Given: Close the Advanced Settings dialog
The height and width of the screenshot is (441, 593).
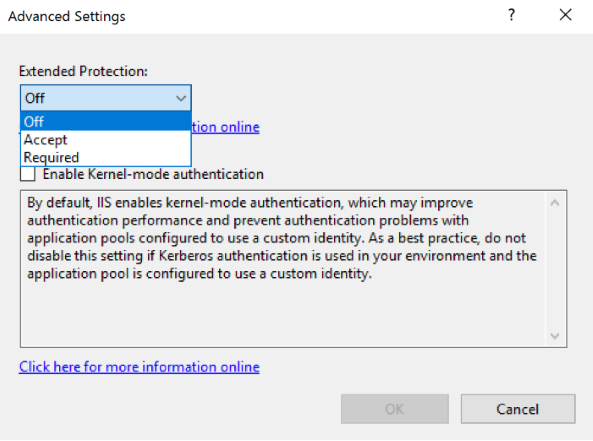Looking at the screenshot, I should pyautogui.click(x=565, y=15).
